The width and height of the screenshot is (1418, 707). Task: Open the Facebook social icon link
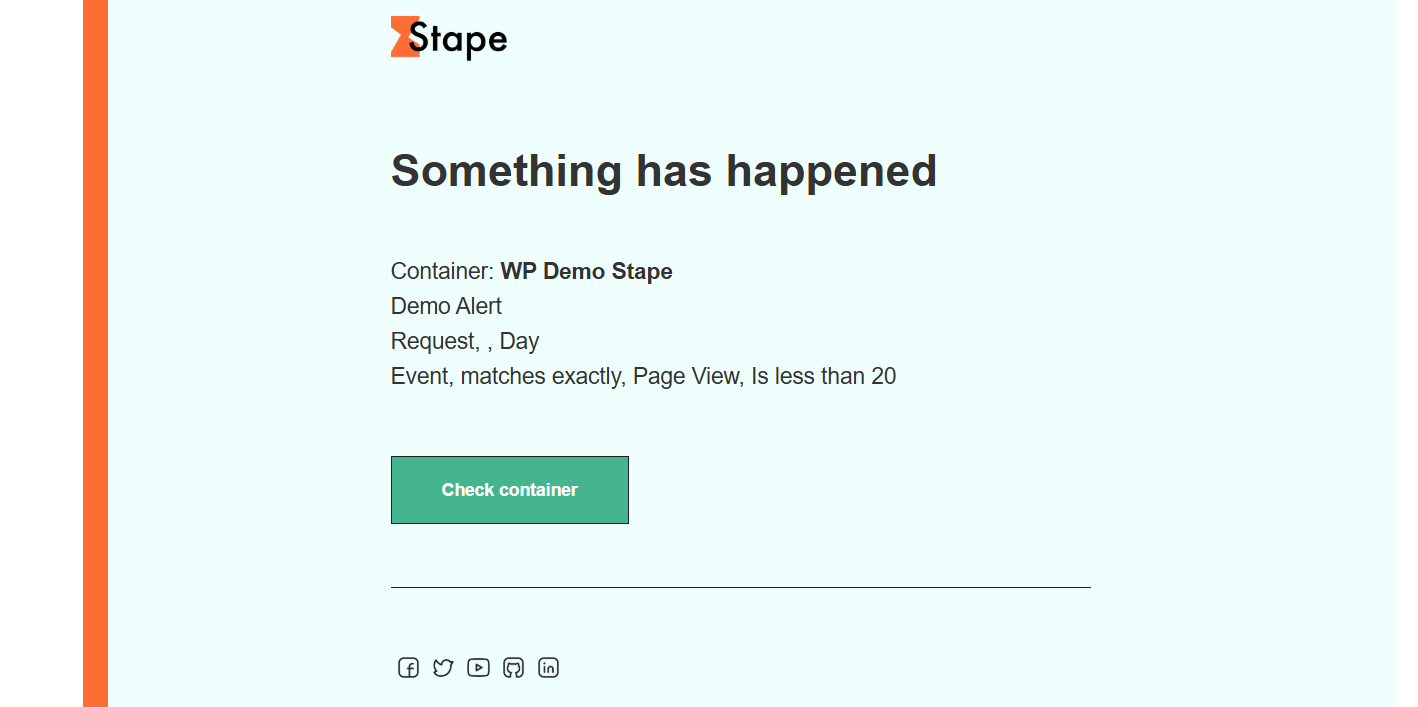(408, 668)
